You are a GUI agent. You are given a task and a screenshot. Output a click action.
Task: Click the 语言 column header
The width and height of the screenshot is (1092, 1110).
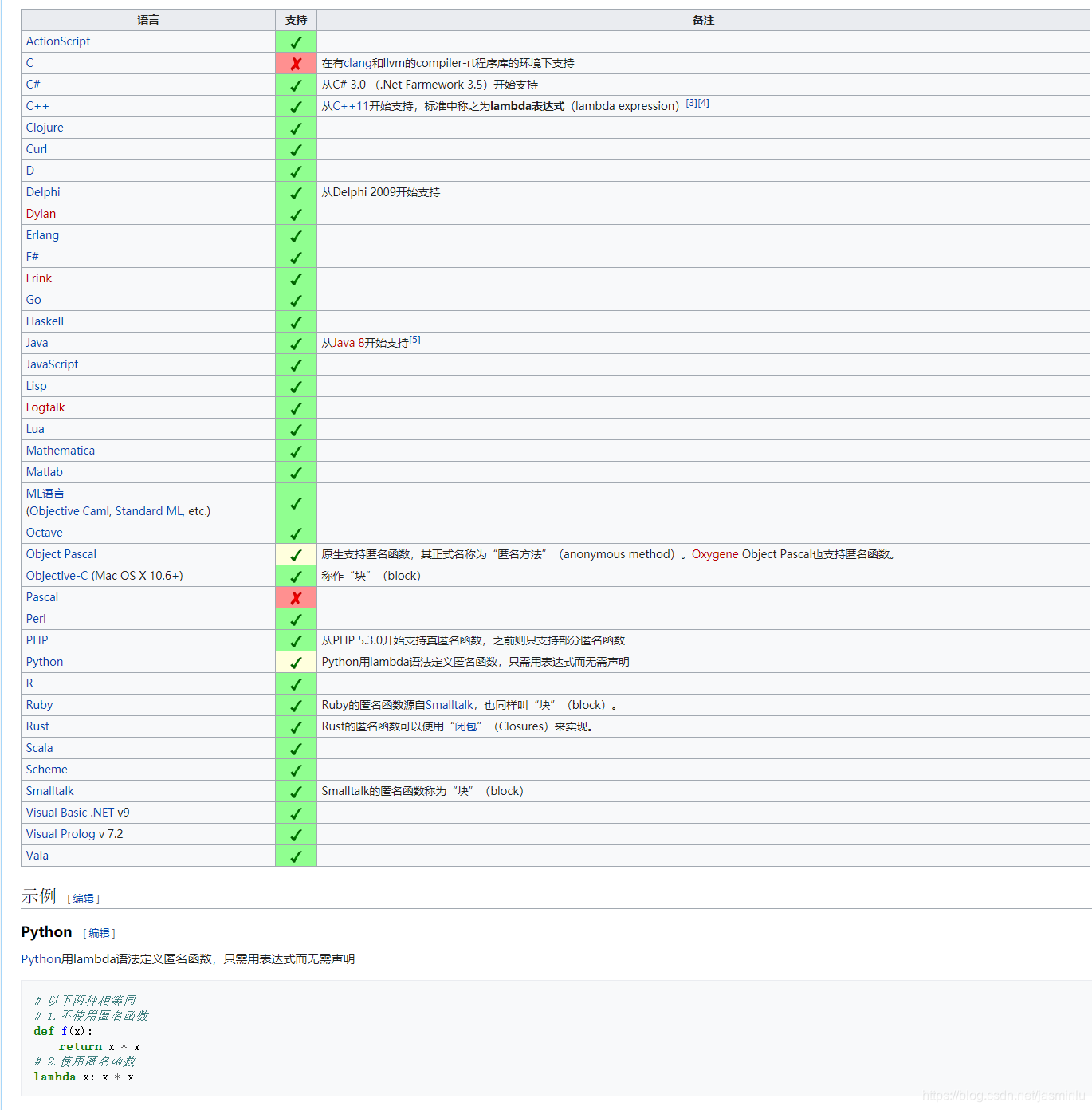point(148,20)
